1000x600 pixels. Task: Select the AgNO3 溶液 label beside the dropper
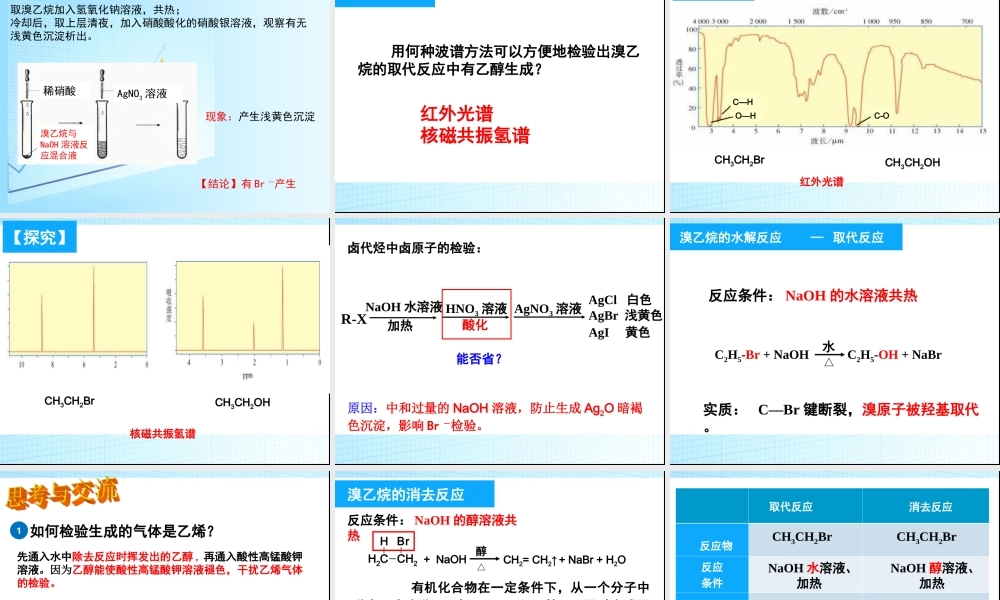point(142,94)
